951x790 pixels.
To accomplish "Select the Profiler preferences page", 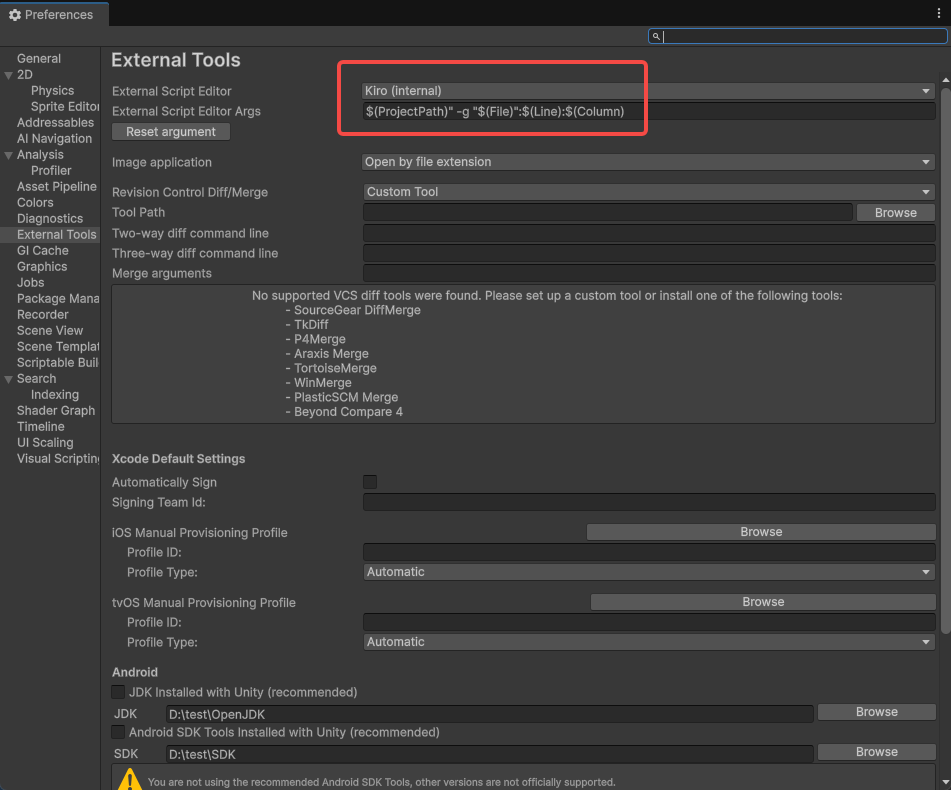I will (x=51, y=170).
